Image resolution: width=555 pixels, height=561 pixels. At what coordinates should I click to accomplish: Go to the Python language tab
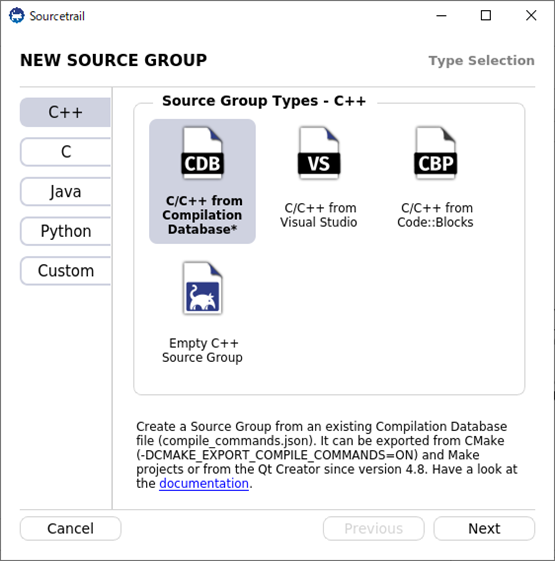pos(65,231)
